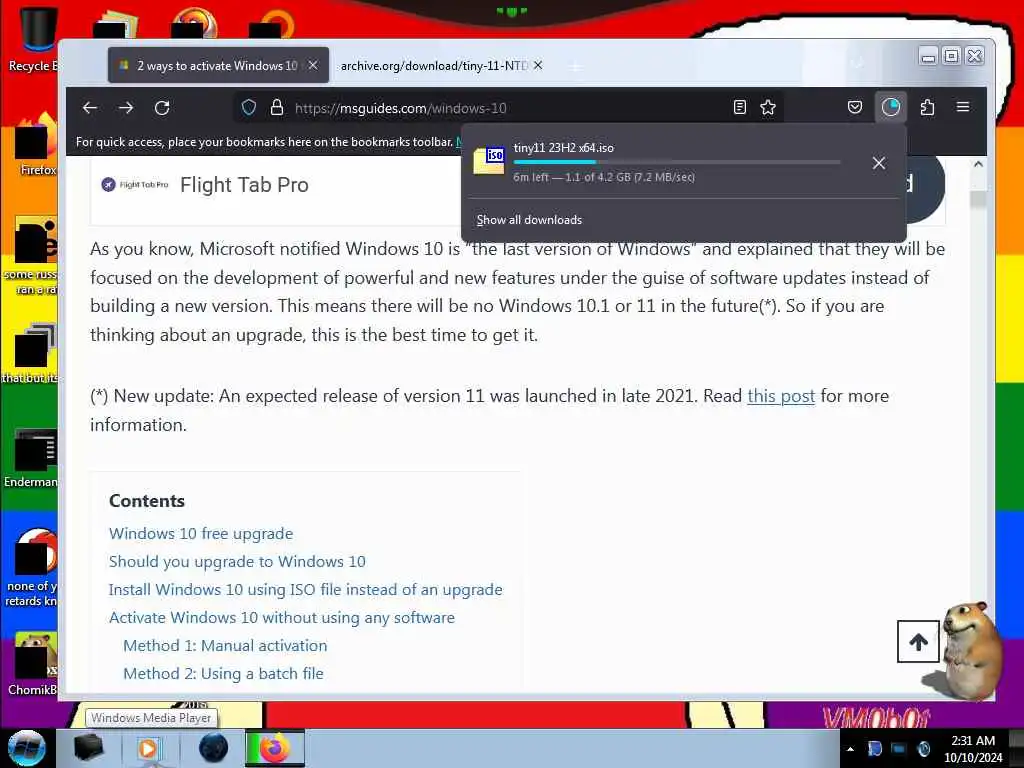Click the flag icon in the system tray
Screen dimensions: 1024x768
tap(874, 749)
